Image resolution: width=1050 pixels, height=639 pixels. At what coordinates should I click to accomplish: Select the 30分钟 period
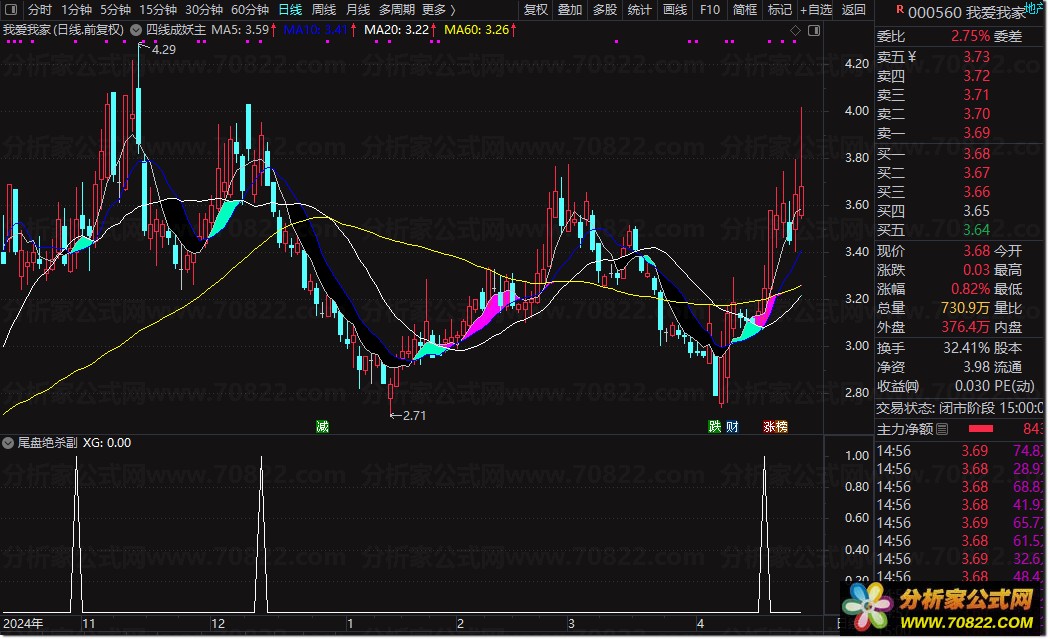point(204,9)
